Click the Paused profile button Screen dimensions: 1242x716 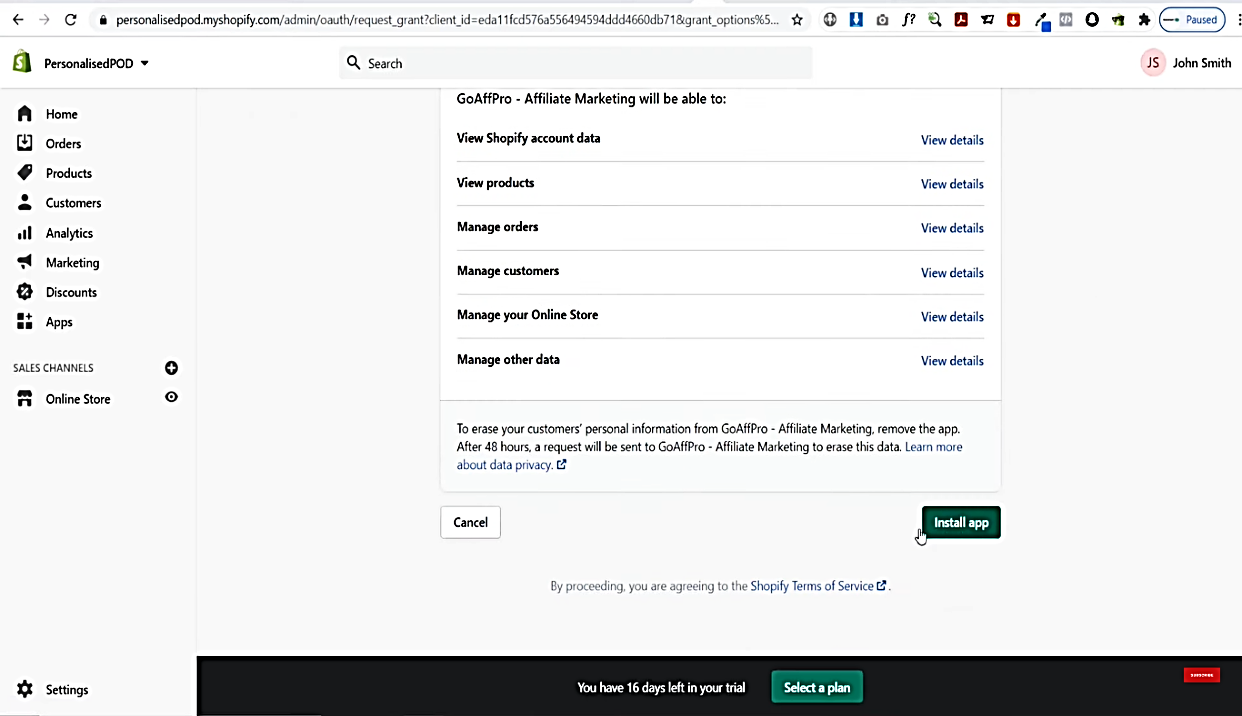pyautogui.click(x=1192, y=19)
